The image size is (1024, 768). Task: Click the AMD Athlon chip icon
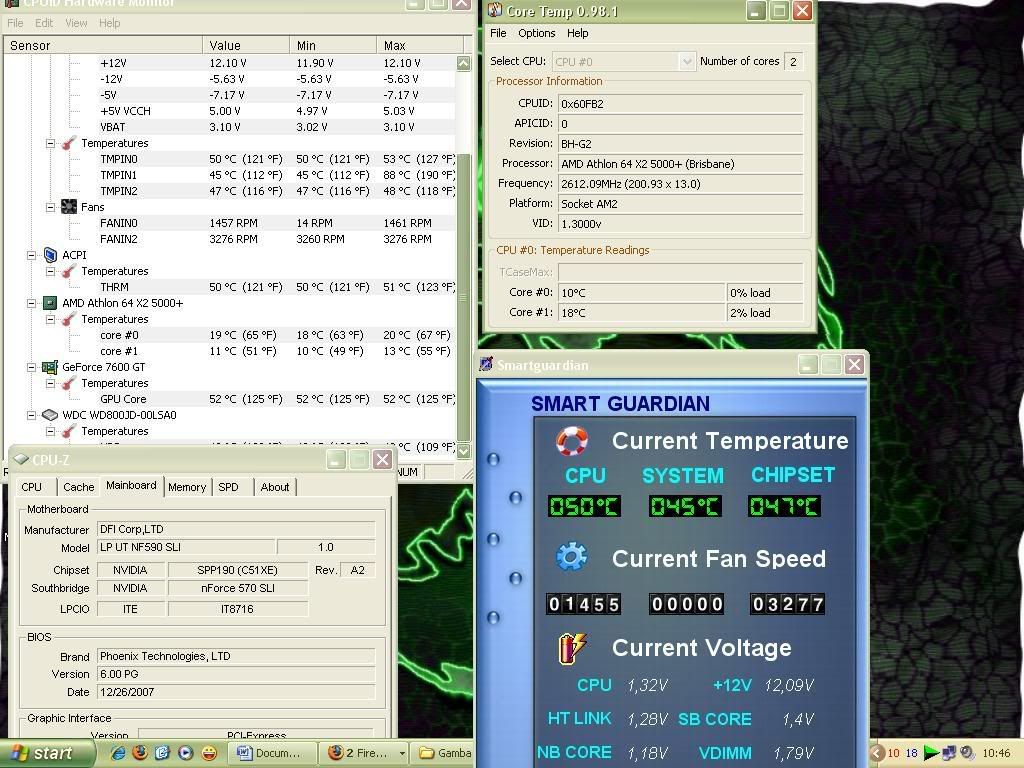tap(50, 303)
